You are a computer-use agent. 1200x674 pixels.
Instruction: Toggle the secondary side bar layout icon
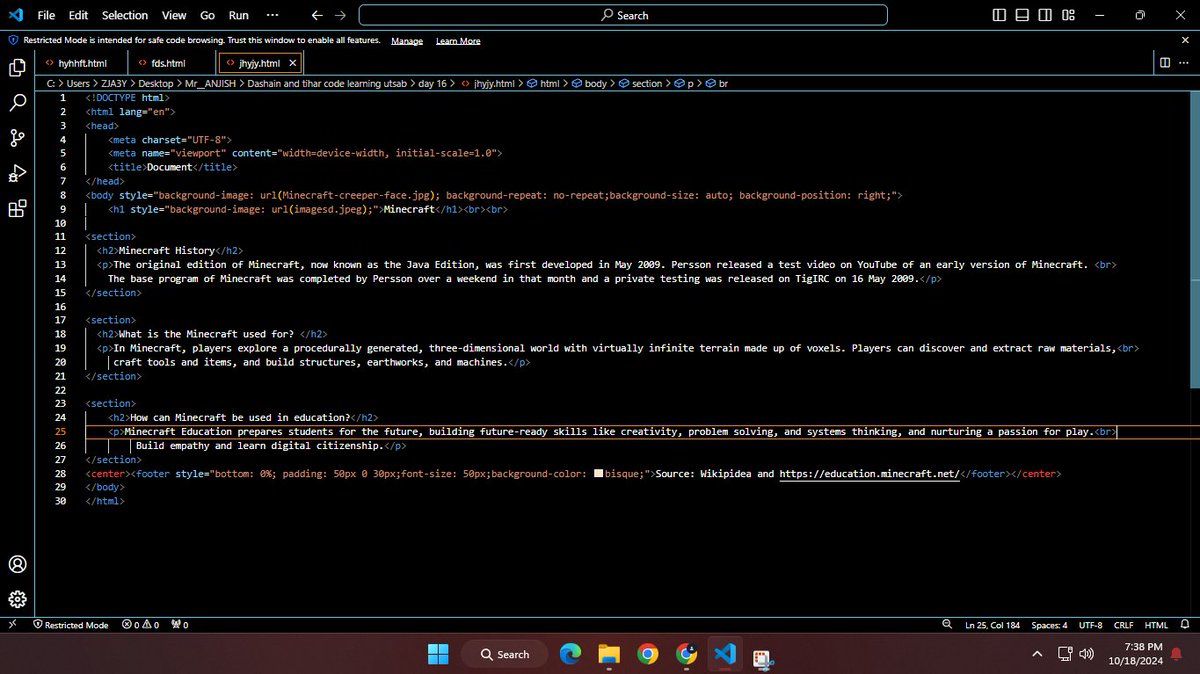pyautogui.click(x=1045, y=15)
